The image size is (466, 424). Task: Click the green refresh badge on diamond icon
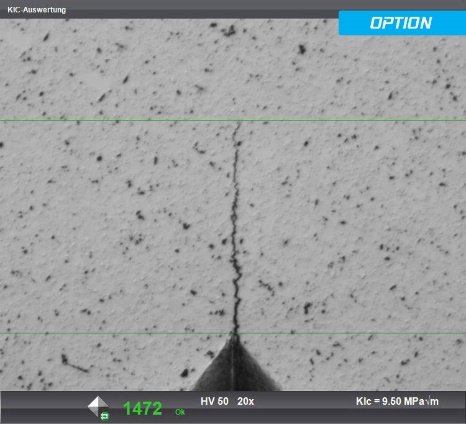pyautogui.click(x=105, y=416)
